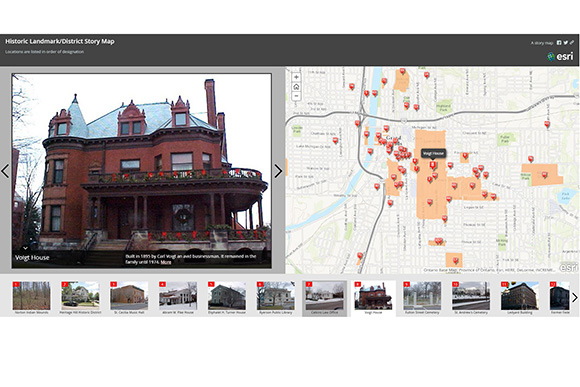Screen dimensions: 580x387
Task: Show next photo with right arrow
Action: 278,171
